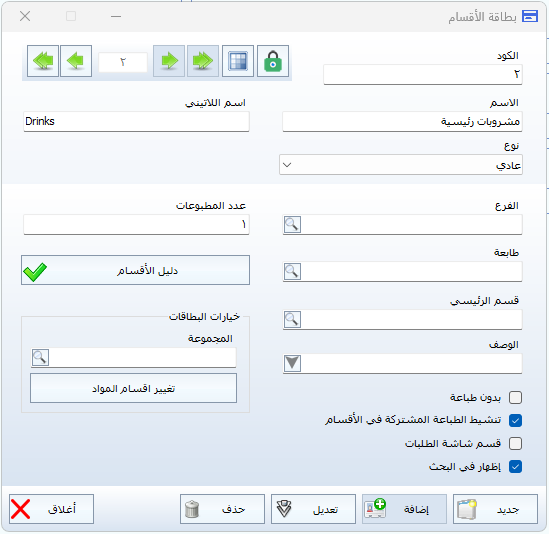549x534 pixels.
Task: Click the green padlock lock icon
Action: pos(273,61)
